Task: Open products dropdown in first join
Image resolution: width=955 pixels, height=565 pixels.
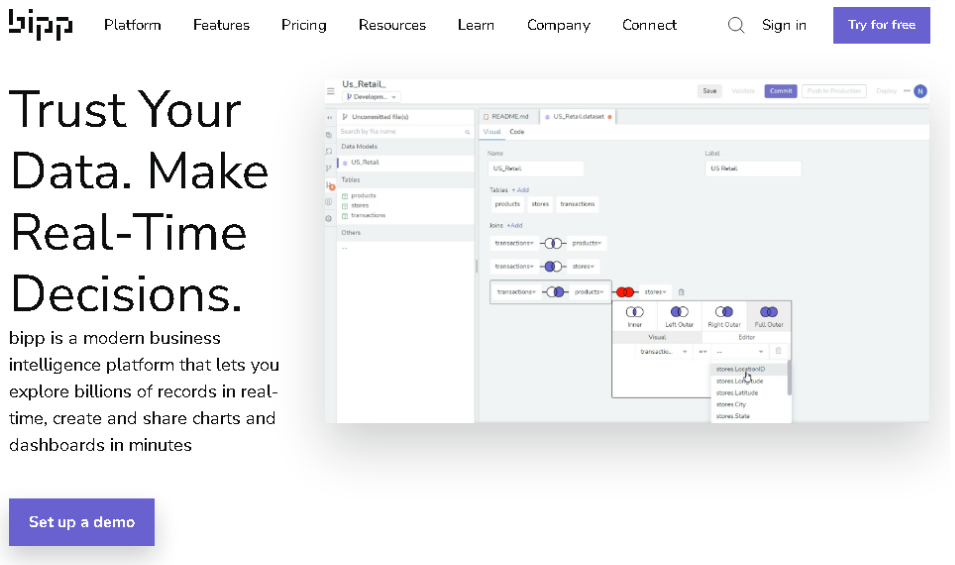Action: [x=587, y=244]
